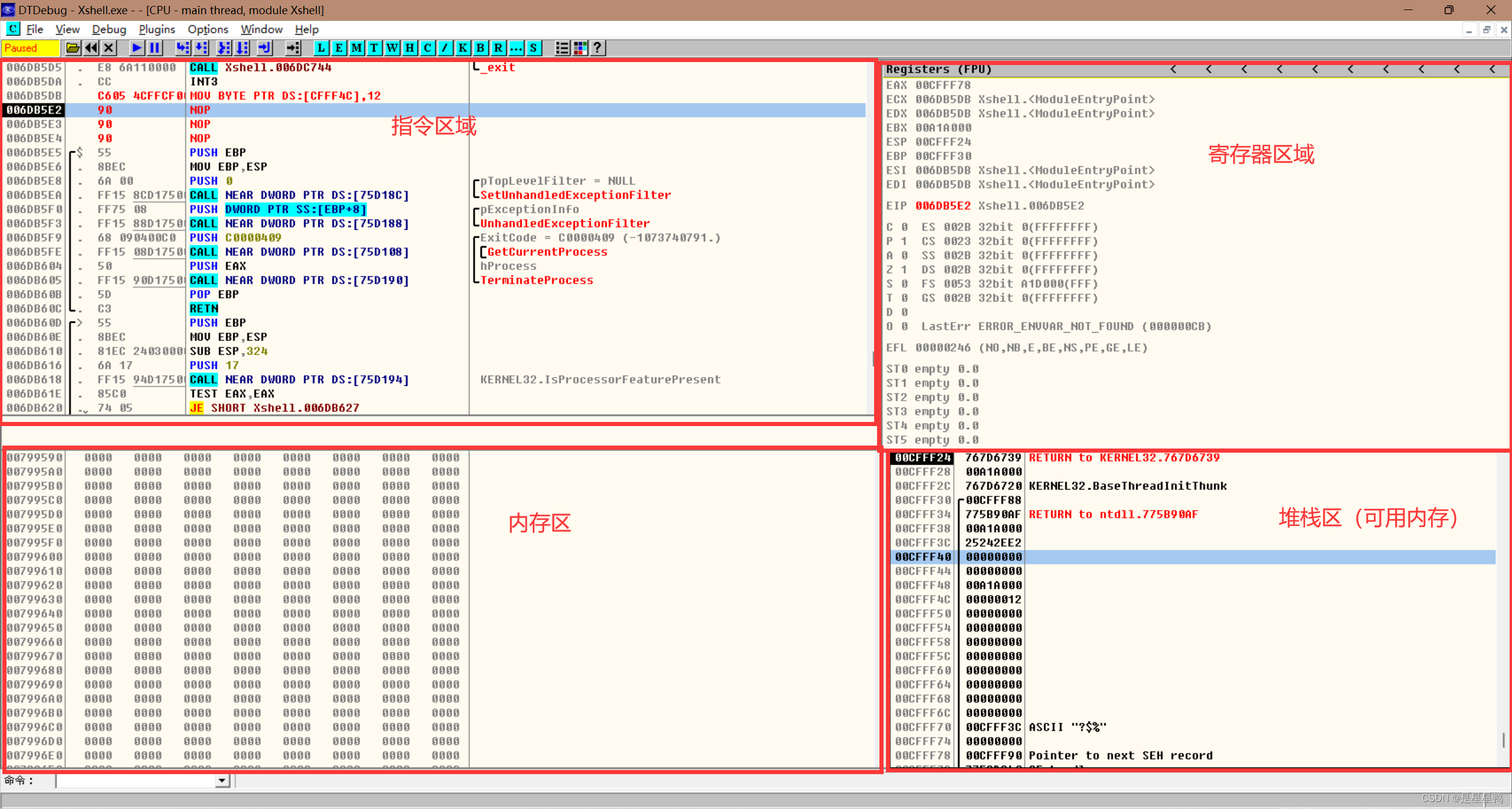
Task: Show Call stack via K button
Action: click(x=463, y=48)
